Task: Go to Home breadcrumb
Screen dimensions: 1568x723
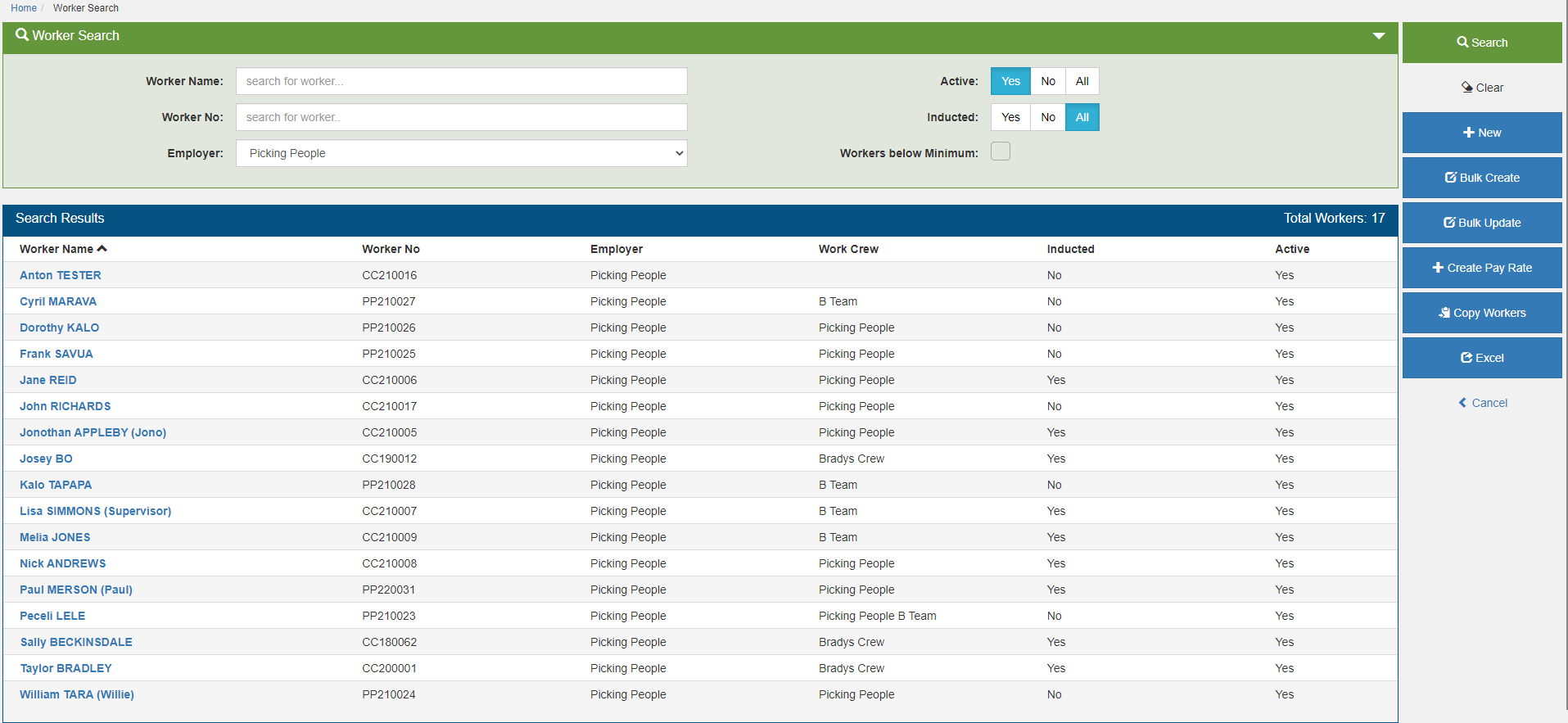Action: [x=24, y=8]
